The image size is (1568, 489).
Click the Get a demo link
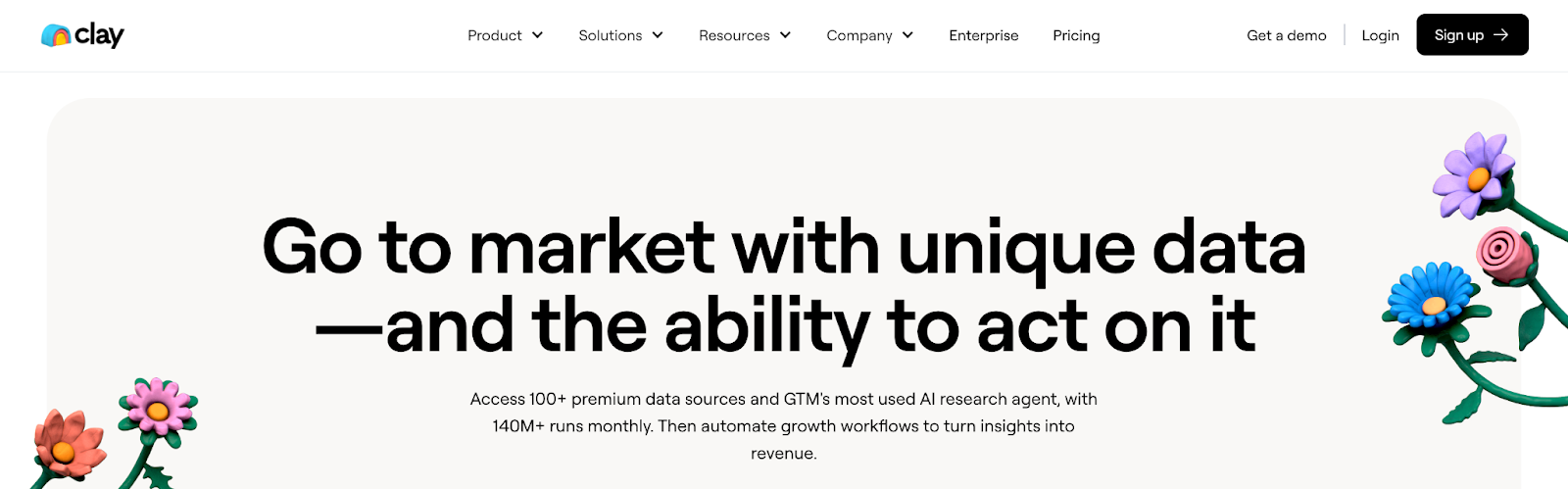(x=1286, y=35)
